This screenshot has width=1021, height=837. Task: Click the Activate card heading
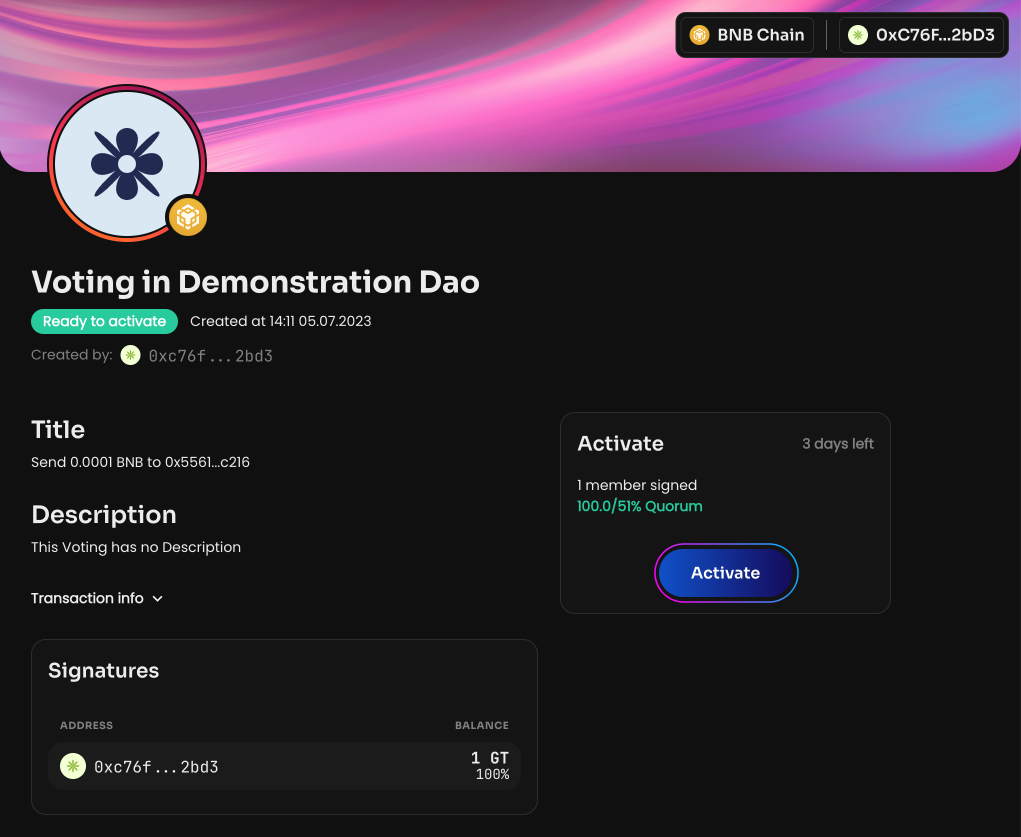(621, 444)
